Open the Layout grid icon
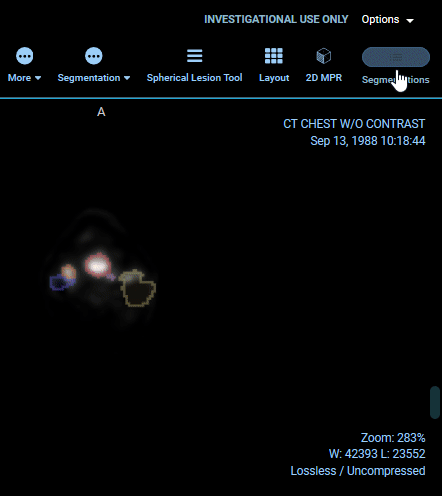Screen dimensions: 442x496 (x=274, y=56)
